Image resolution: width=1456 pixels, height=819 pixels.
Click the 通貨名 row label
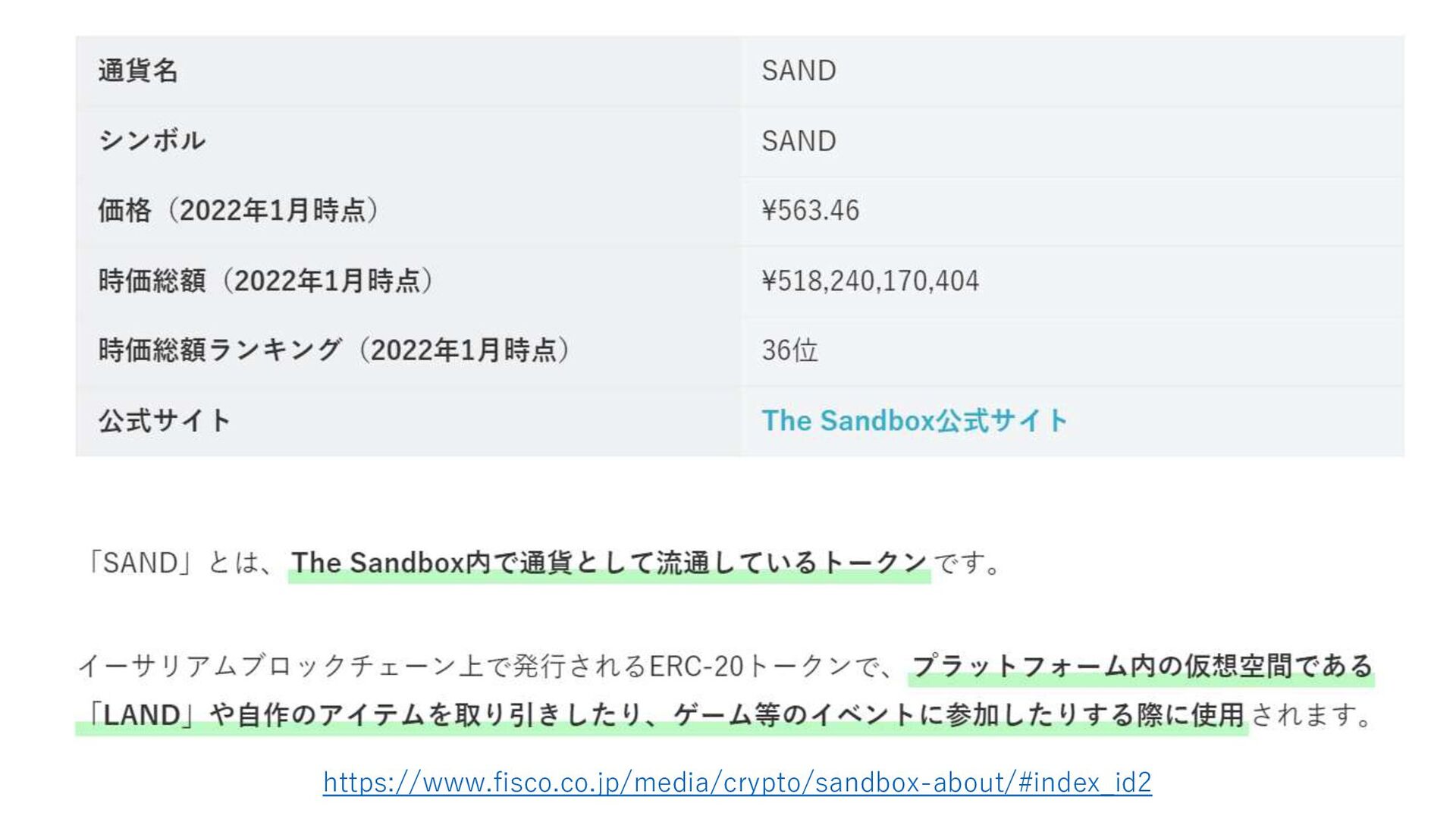click(138, 71)
